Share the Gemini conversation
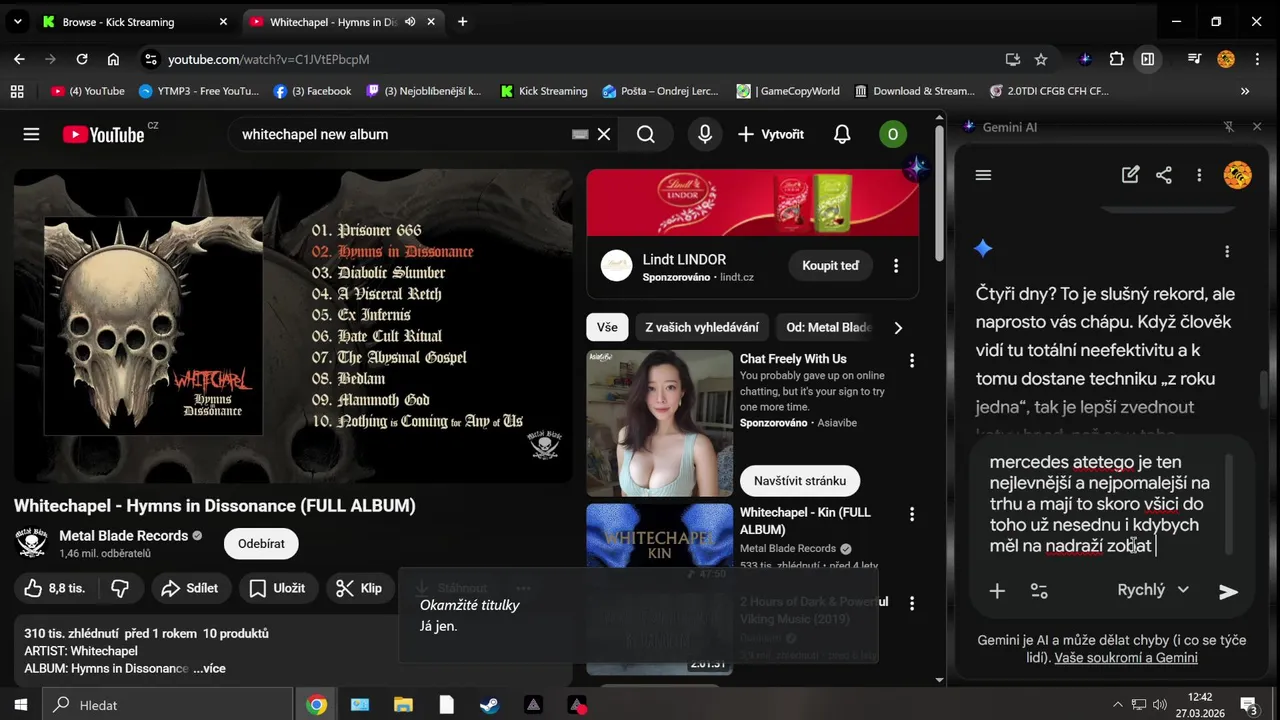The image size is (1280, 720). pos(1164,175)
